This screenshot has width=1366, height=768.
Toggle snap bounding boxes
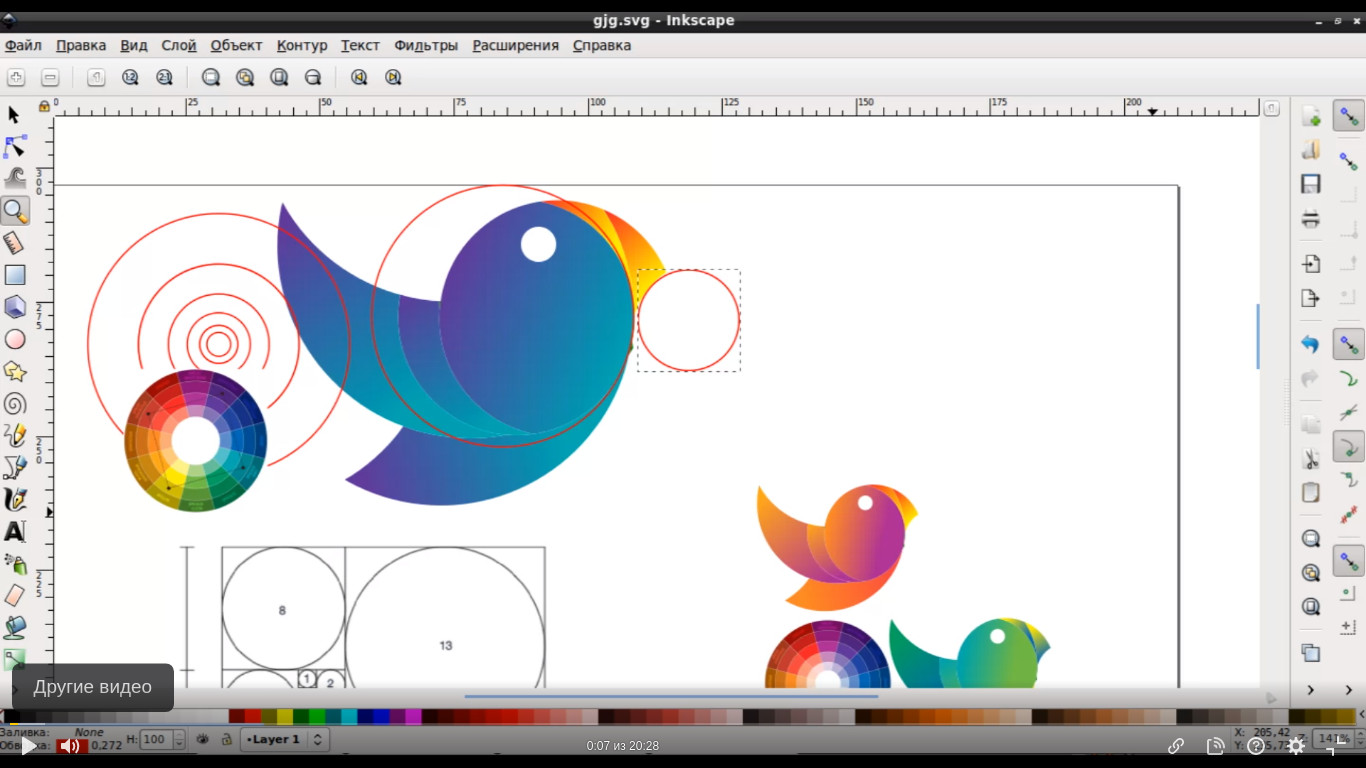tap(1348, 161)
